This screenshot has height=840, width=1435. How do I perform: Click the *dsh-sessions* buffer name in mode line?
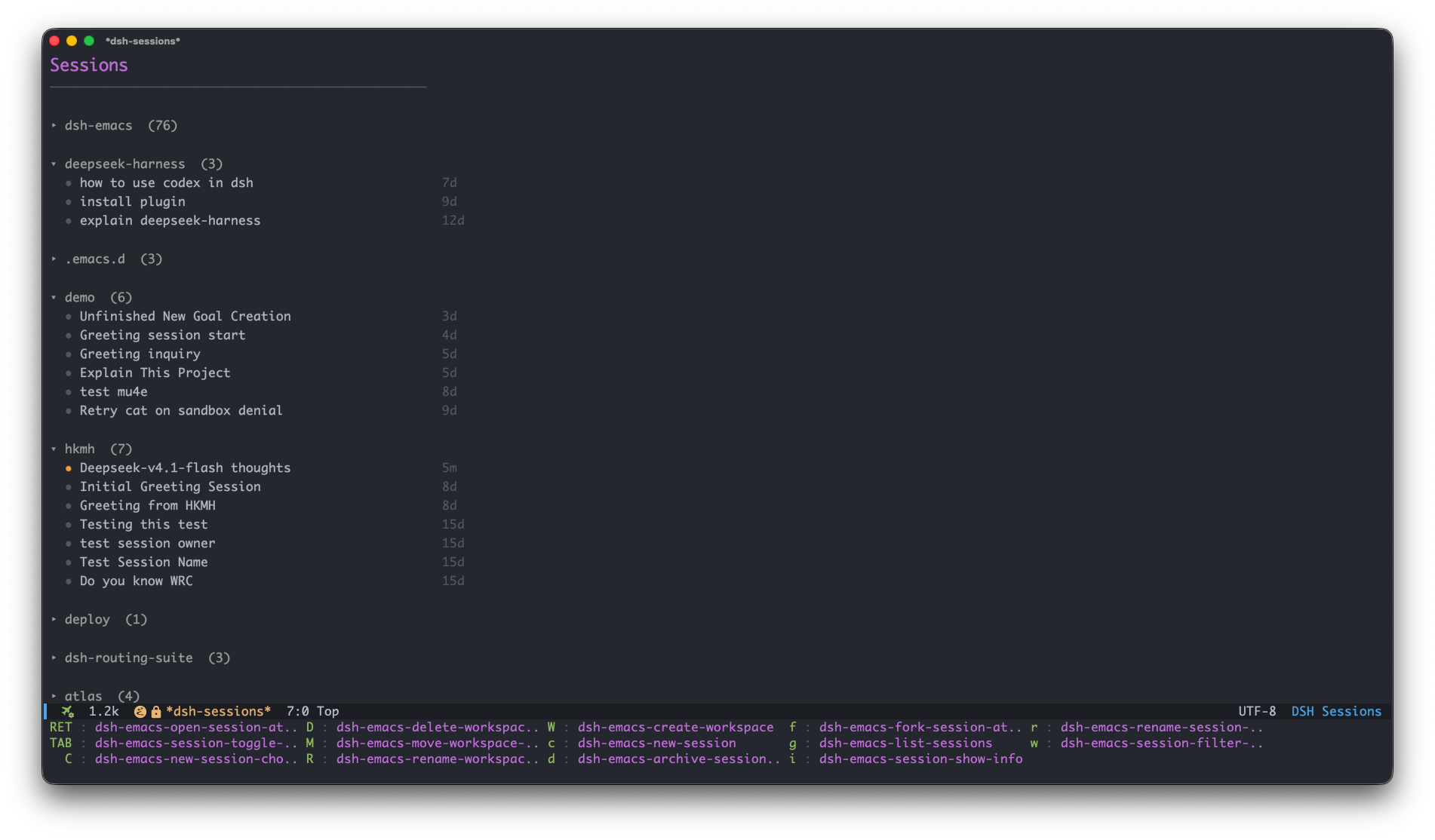[x=218, y=711]
